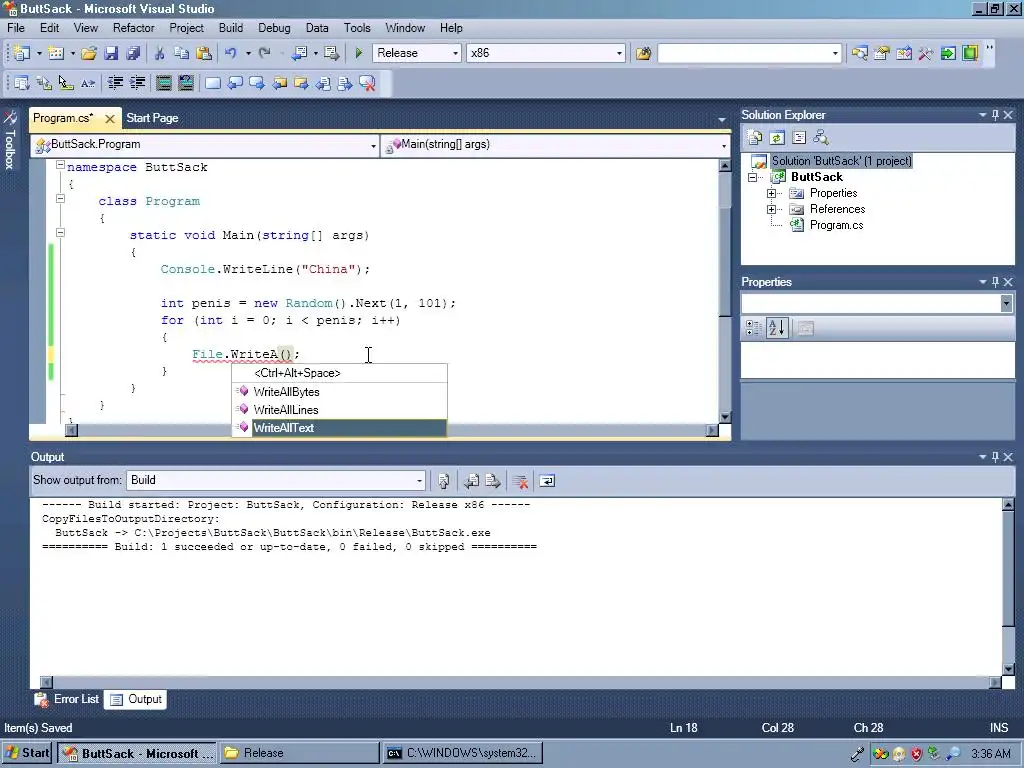
Task: Open the collapsed Toolbox side panel
Action: (x=10, y=140)
